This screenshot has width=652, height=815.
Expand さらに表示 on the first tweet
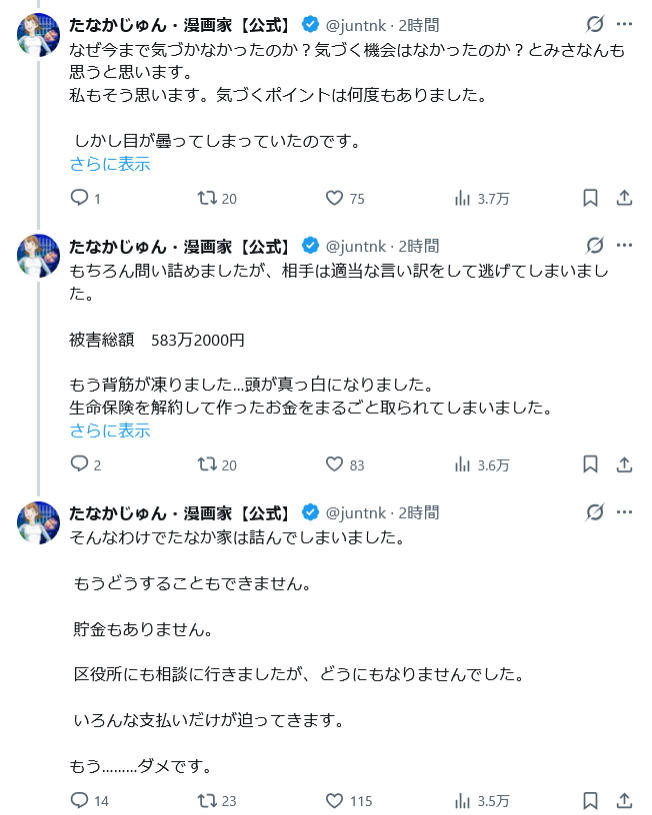(x=110, y=164)
